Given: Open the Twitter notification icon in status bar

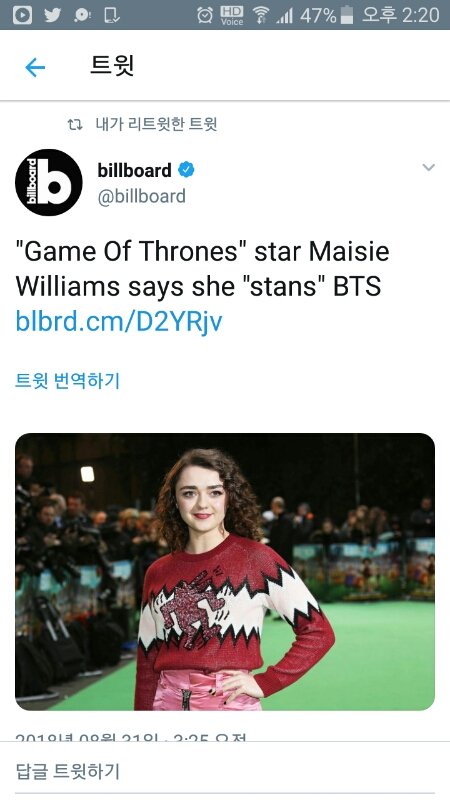Looking at the screenshot, I should (52, 15).
